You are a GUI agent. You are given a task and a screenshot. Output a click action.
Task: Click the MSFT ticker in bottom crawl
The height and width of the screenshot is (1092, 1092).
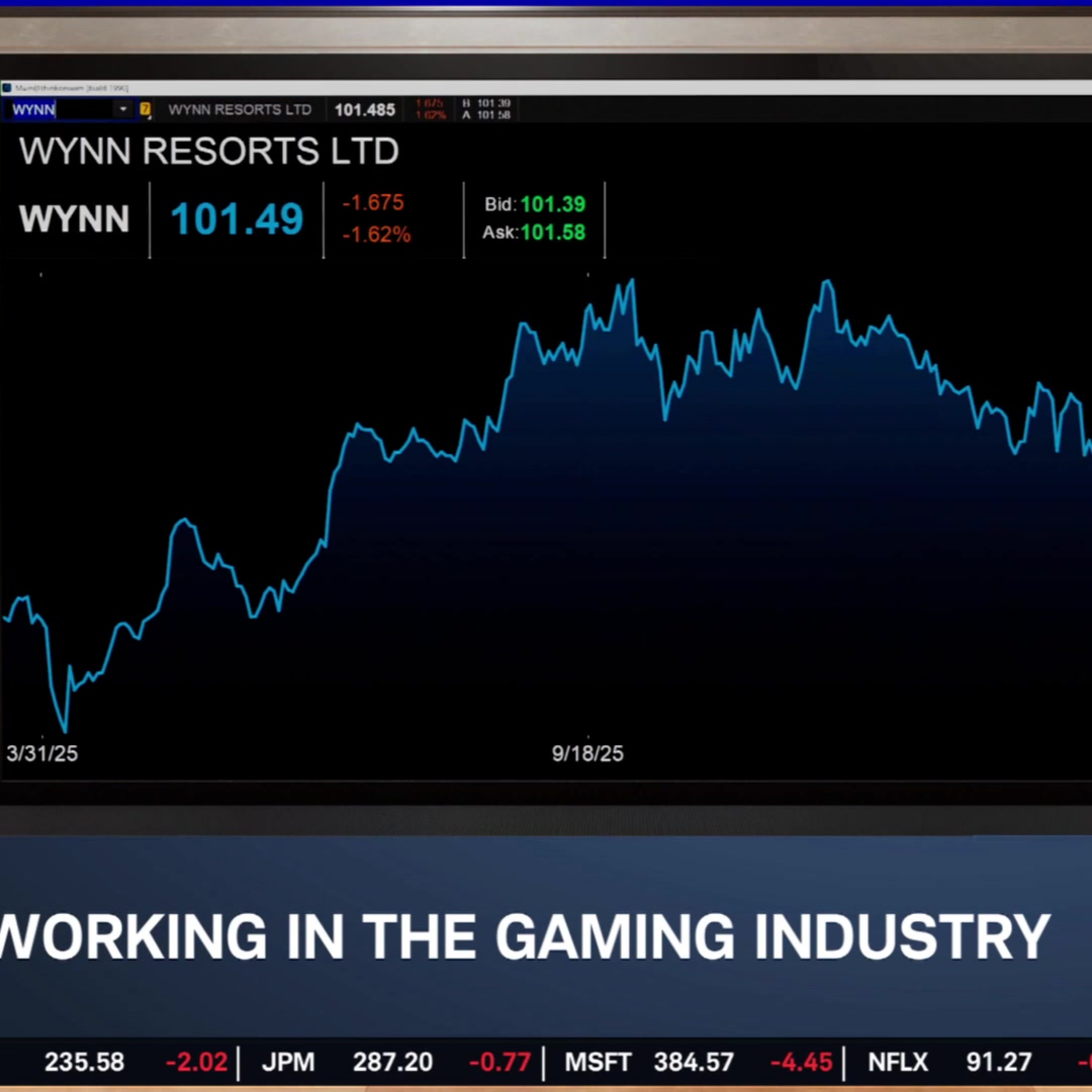[597, 1062]
